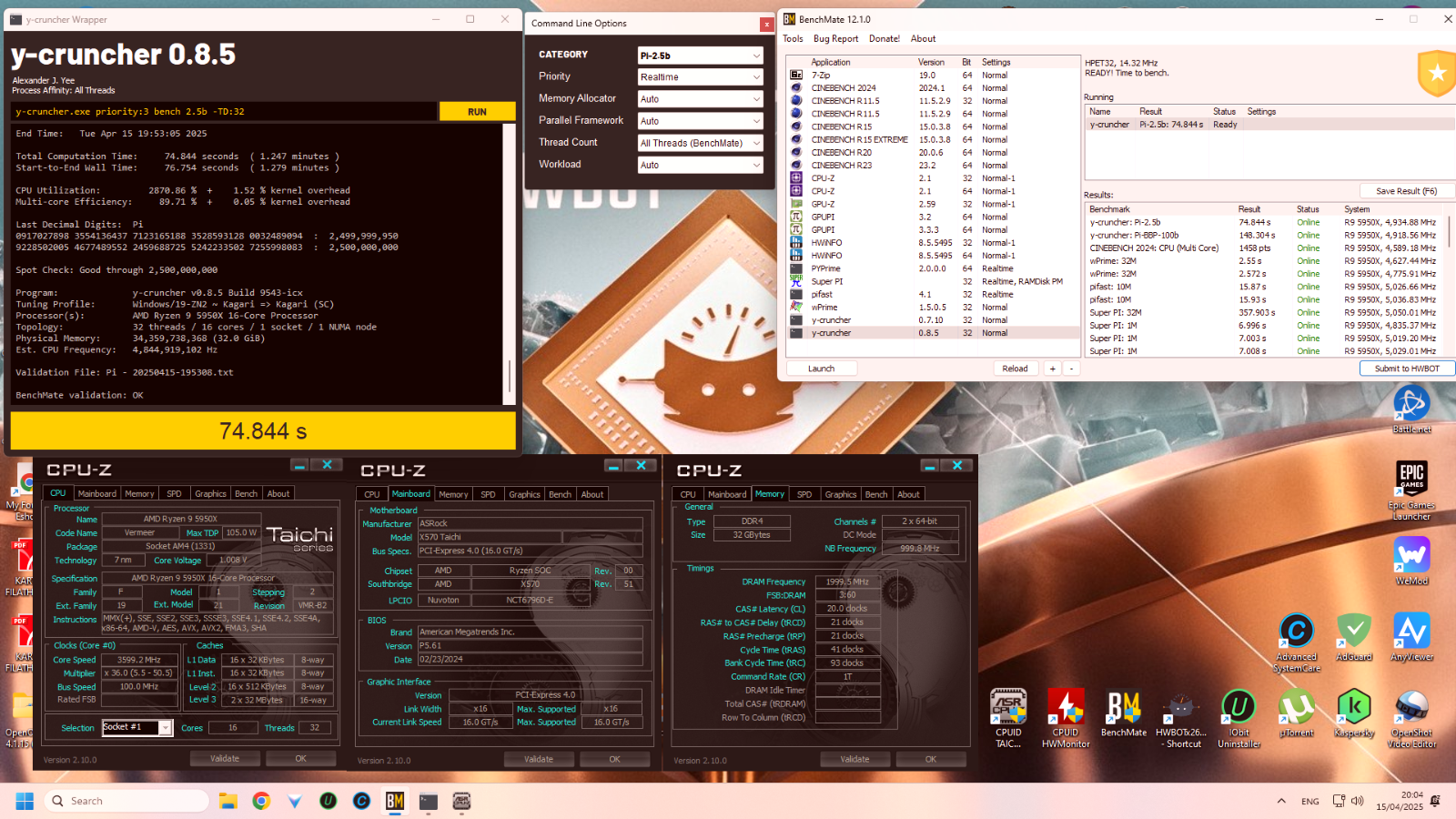Launch OpenShot Video Editor desktop icon
Screen dimensions: 1456x819
[1411, 719]
